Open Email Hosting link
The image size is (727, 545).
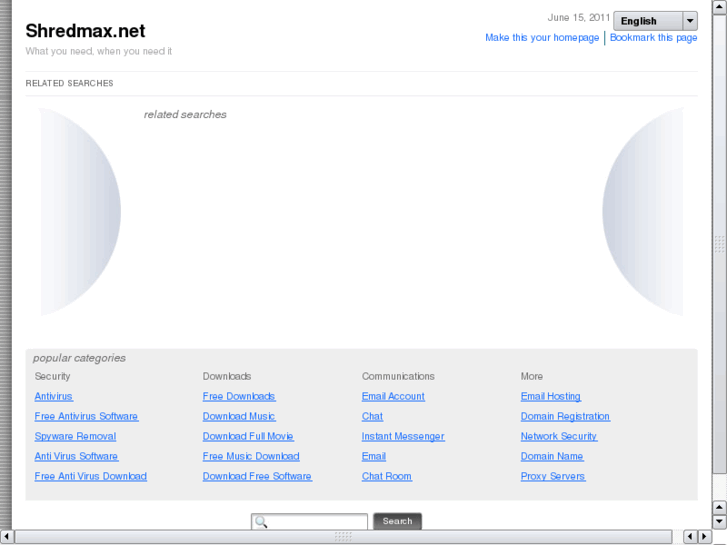tap(551, 397)
